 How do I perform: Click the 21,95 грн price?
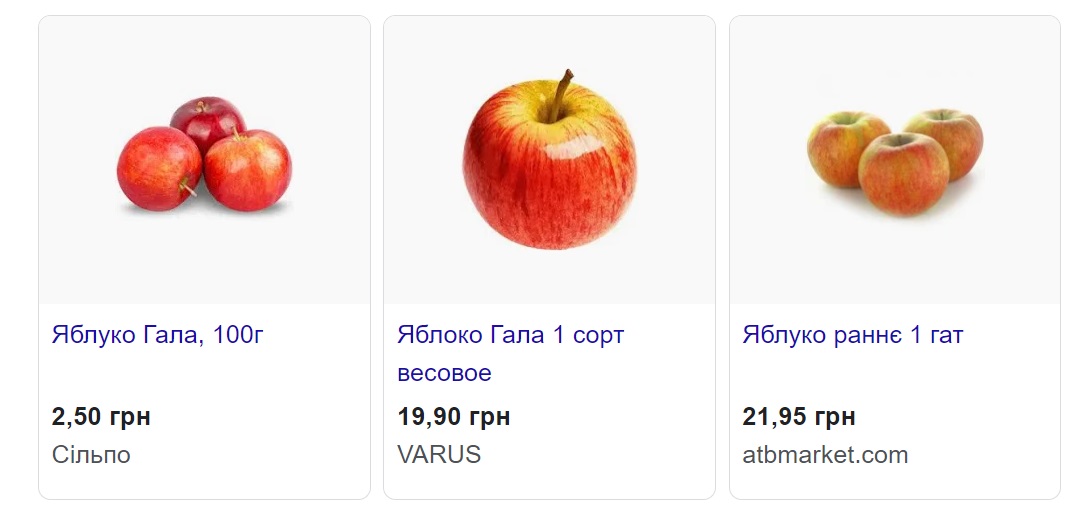point(799,416)
